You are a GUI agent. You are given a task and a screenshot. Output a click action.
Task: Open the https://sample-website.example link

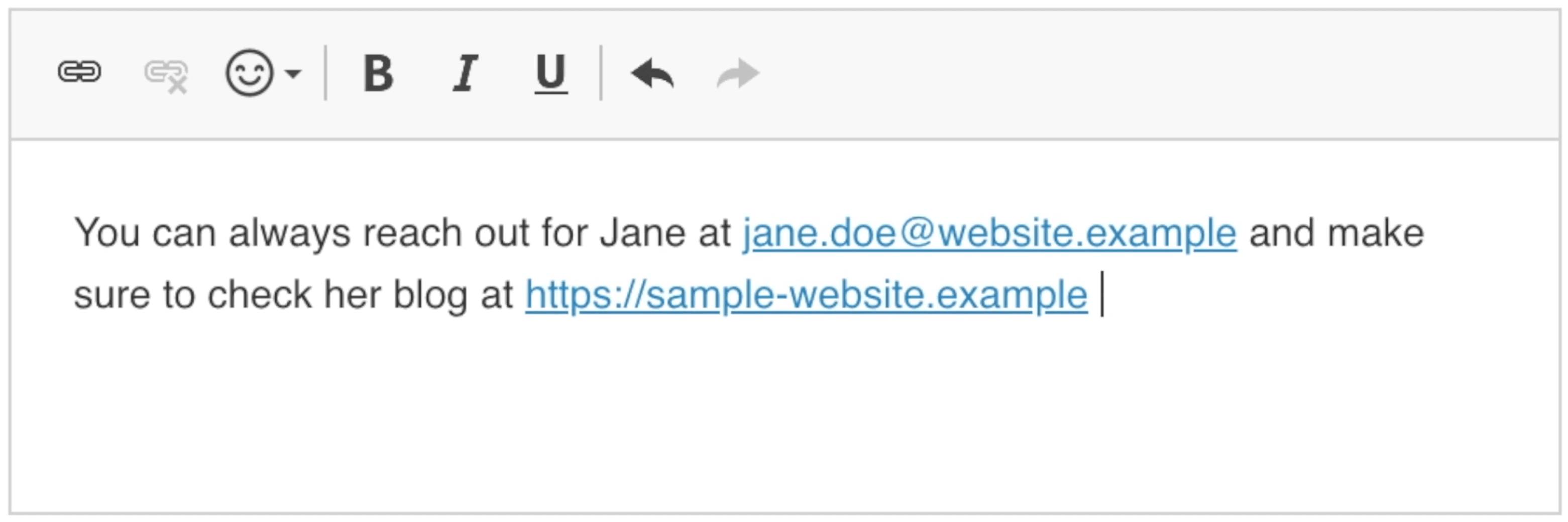coord(806,295)
